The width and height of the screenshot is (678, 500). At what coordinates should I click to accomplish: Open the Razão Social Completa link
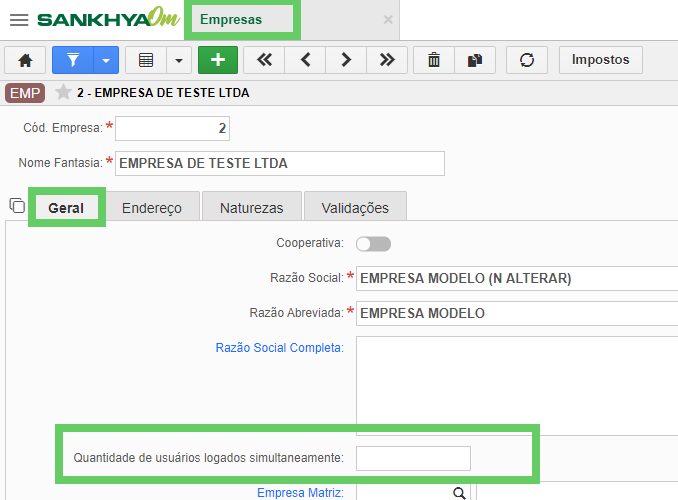click(x=279, y=348)
